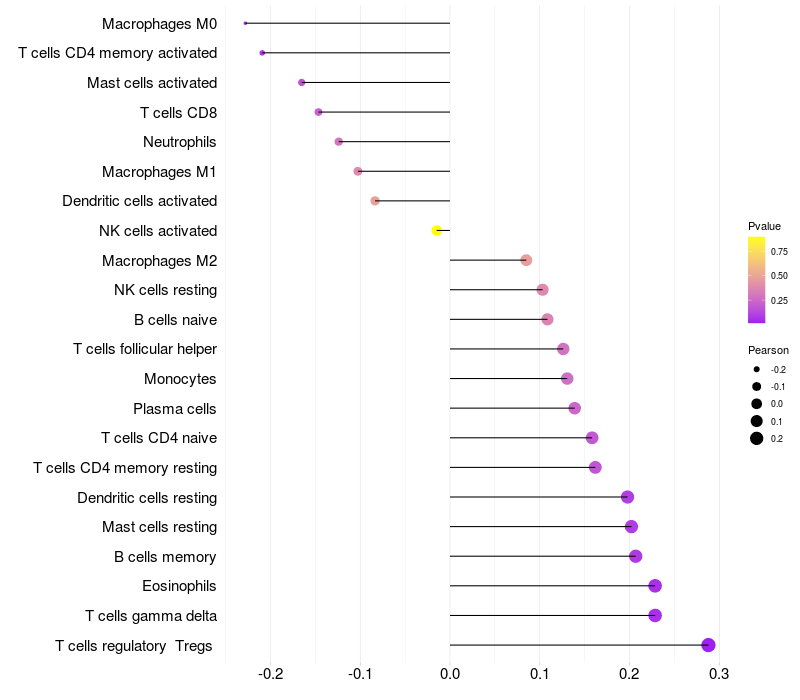Select the B cells memory dot
Screen dimensions: 800x700
coord(635,556)
